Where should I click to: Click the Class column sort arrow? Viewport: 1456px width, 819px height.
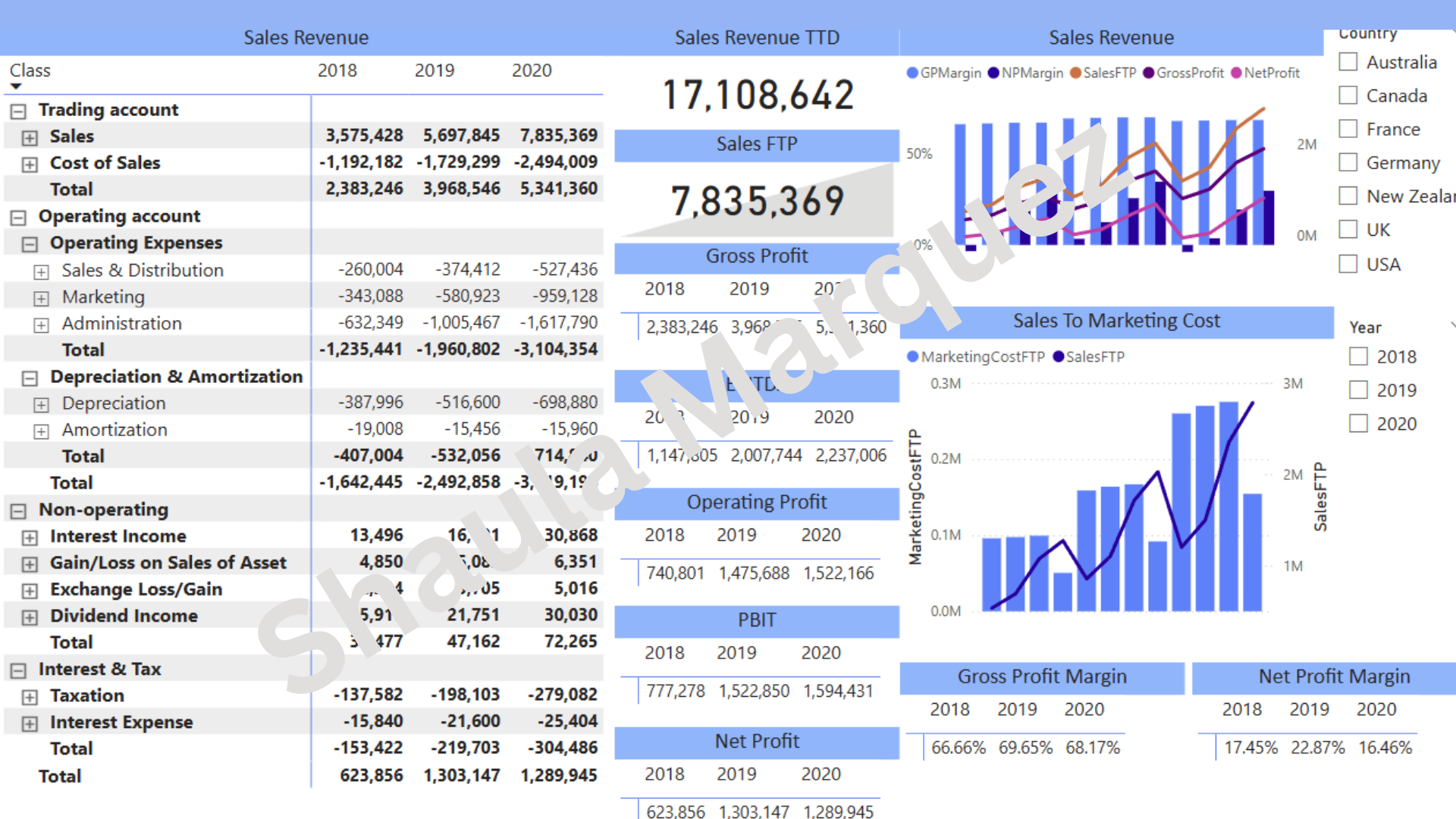[16, 86]
